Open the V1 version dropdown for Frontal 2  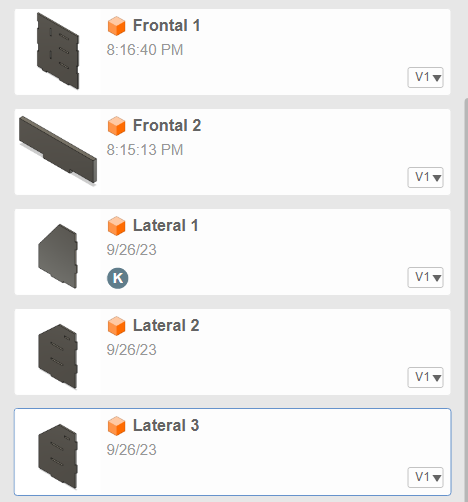(425, 177)
